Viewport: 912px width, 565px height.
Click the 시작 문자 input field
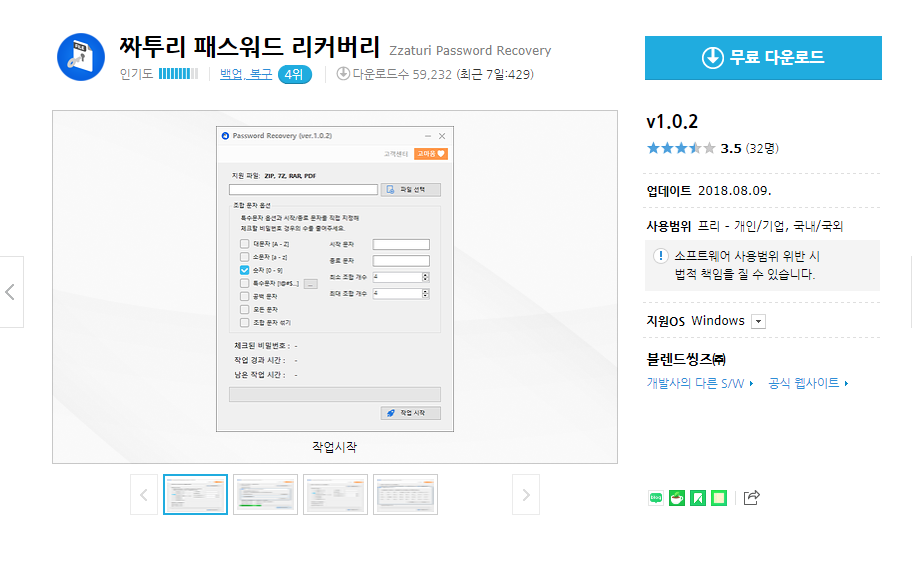[401, 244]
